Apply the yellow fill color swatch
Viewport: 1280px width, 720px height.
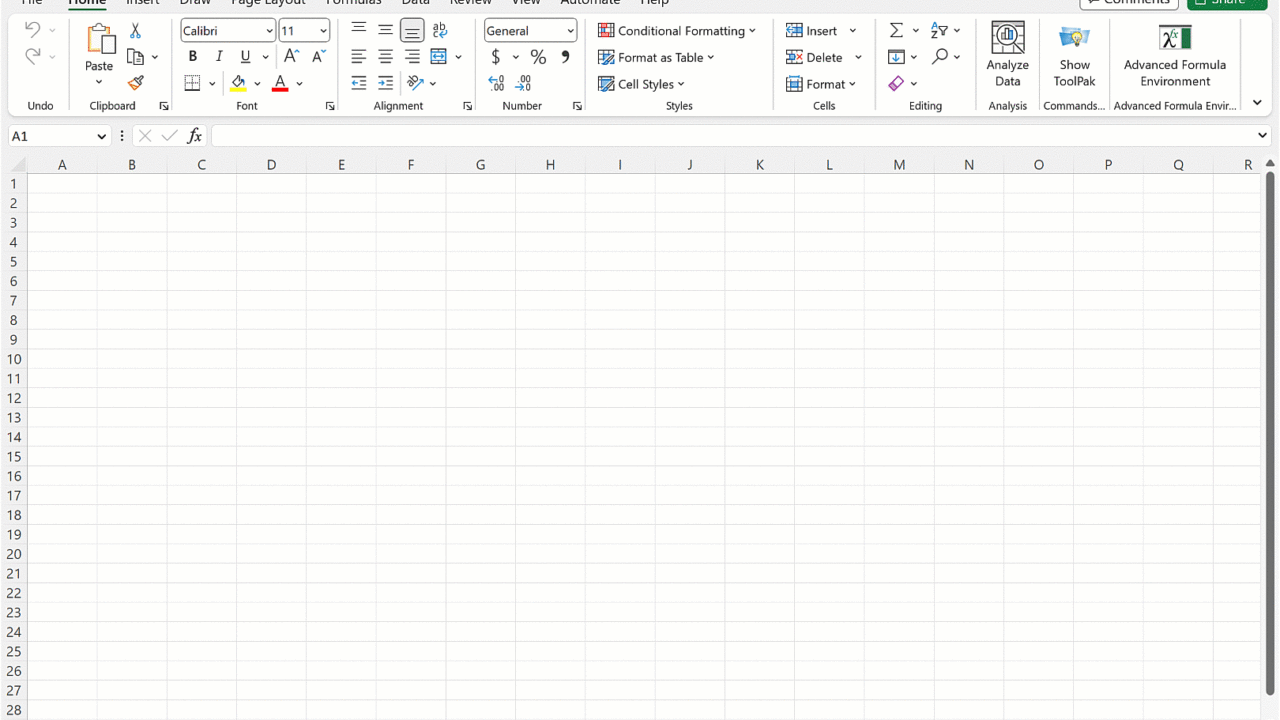[x=238, y=84]
